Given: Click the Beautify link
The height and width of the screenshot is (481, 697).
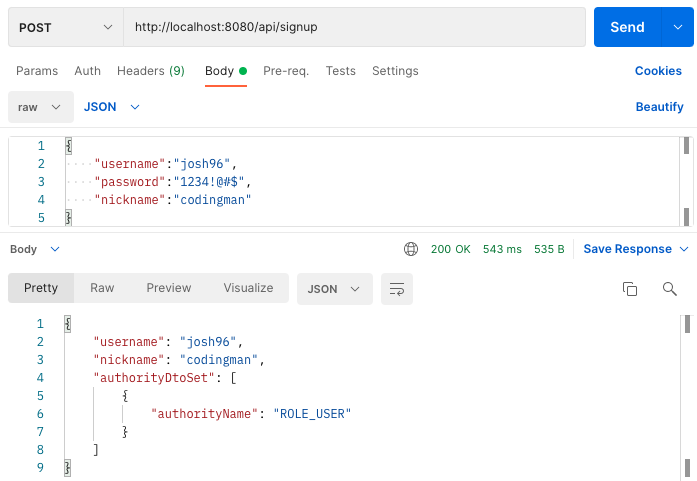Looking at the screenshot, I should pos(659,107).
